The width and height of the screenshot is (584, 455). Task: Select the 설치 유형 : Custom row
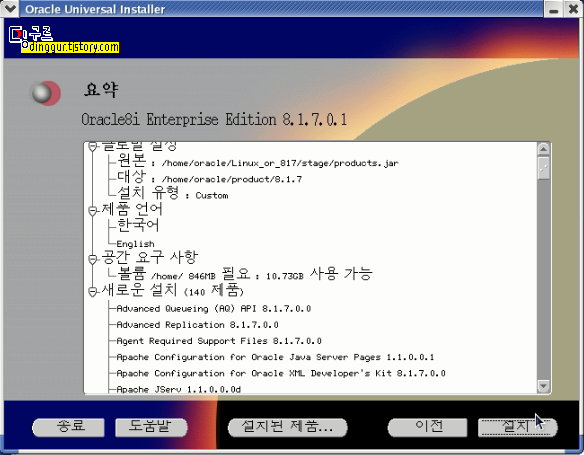[x=172, y=193]
